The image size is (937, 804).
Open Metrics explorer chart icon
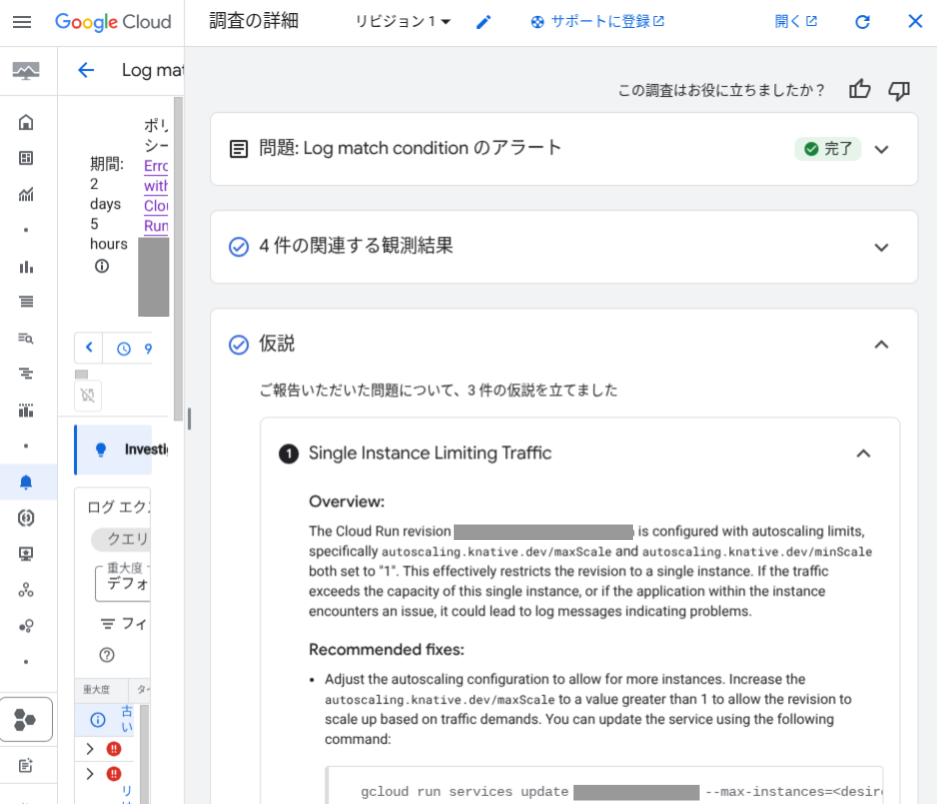click(x=26, y=194)
